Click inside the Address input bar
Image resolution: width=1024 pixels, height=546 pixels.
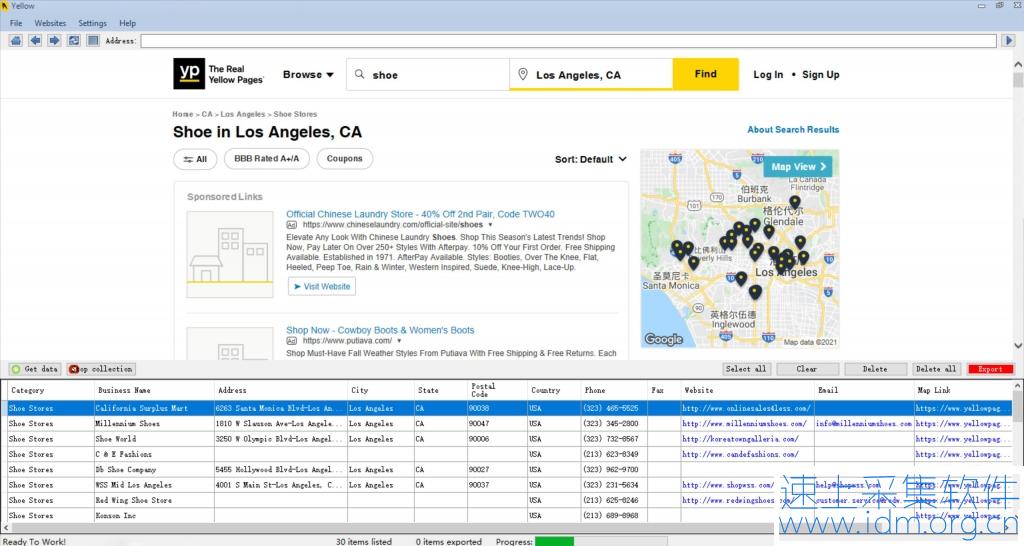pos(568,41)
